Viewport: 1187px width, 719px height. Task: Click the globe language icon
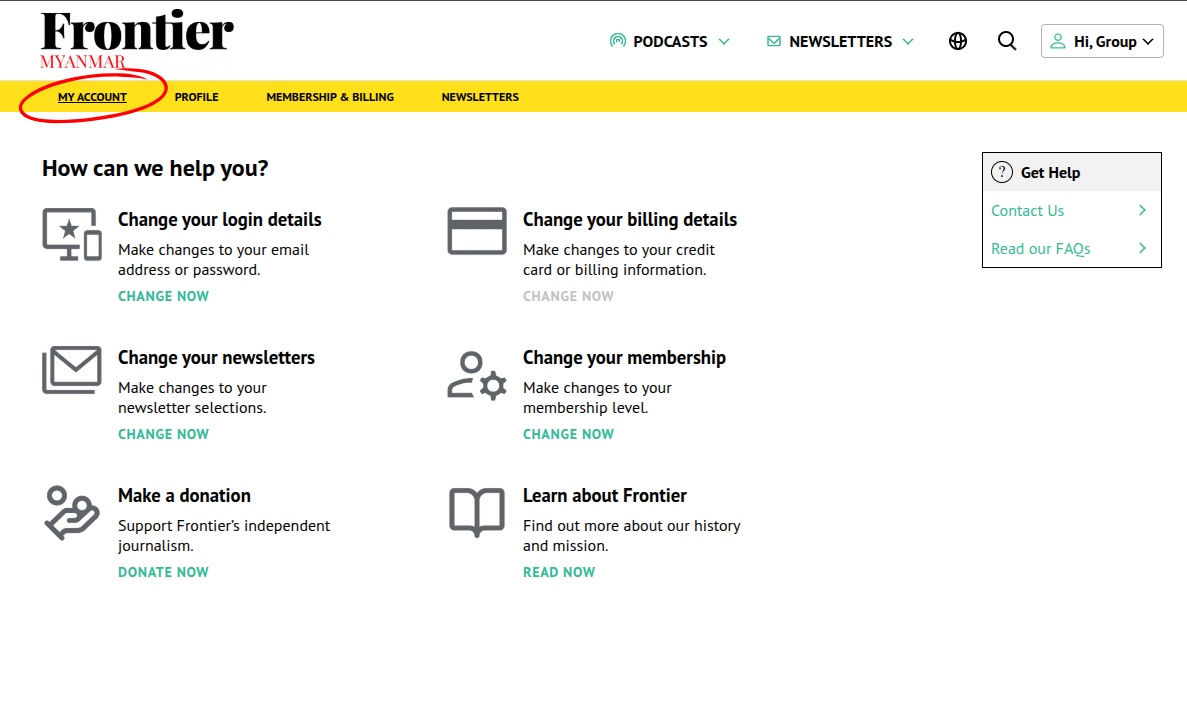point(958,41)
